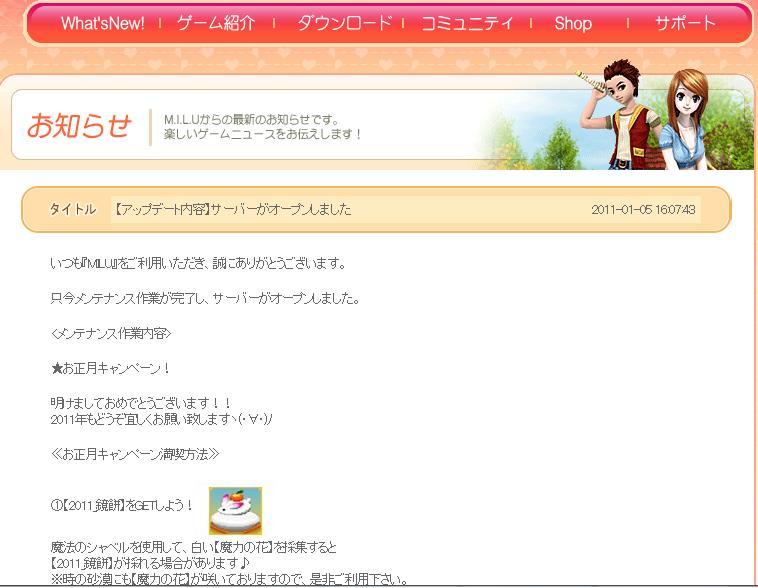Click the orange お知らせ heading
Viewport: 758px width, 588px height.
79,126
